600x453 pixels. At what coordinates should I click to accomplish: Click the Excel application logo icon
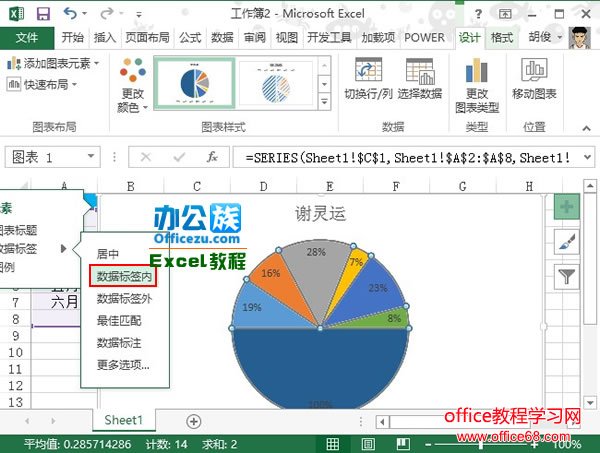(17, 14)
